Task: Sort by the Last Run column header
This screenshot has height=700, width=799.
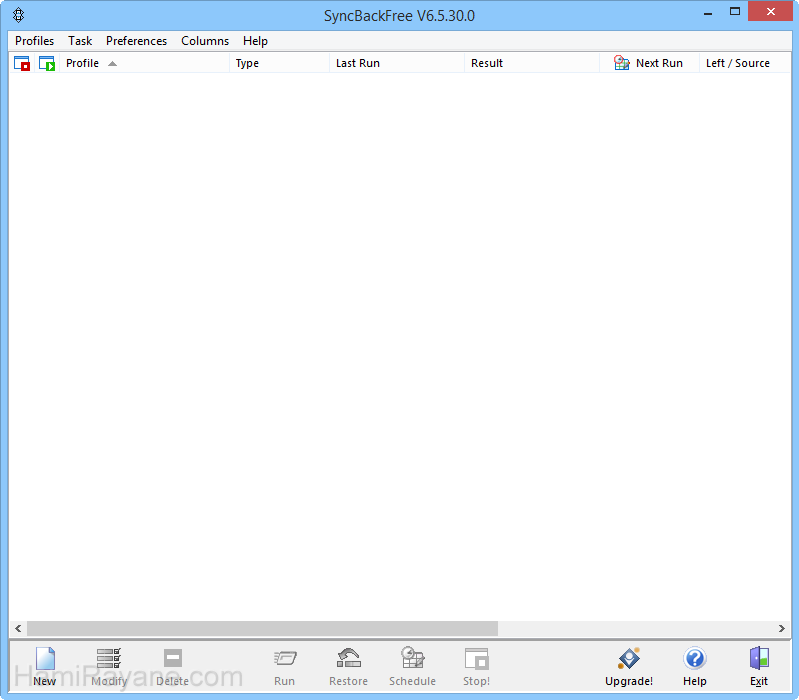Action: tap(397, 63)
